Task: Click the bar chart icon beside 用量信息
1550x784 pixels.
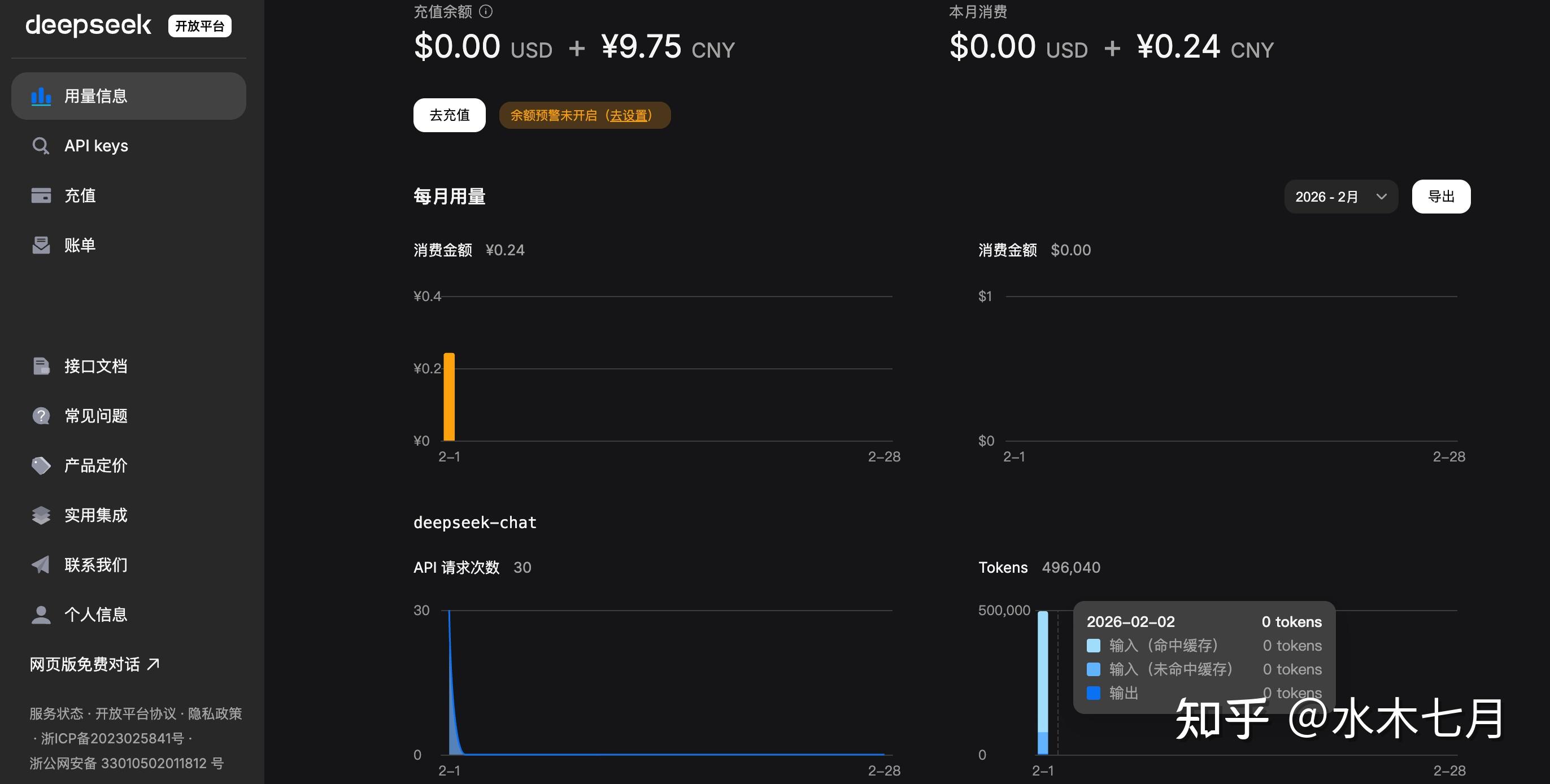Action: tap(41, 96)
